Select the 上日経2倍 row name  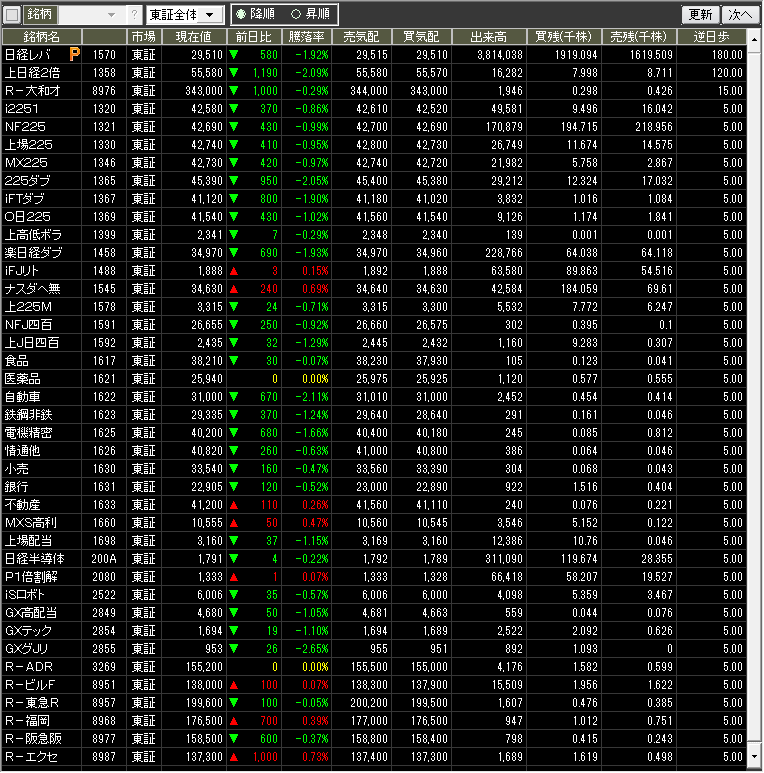[33, 73]
